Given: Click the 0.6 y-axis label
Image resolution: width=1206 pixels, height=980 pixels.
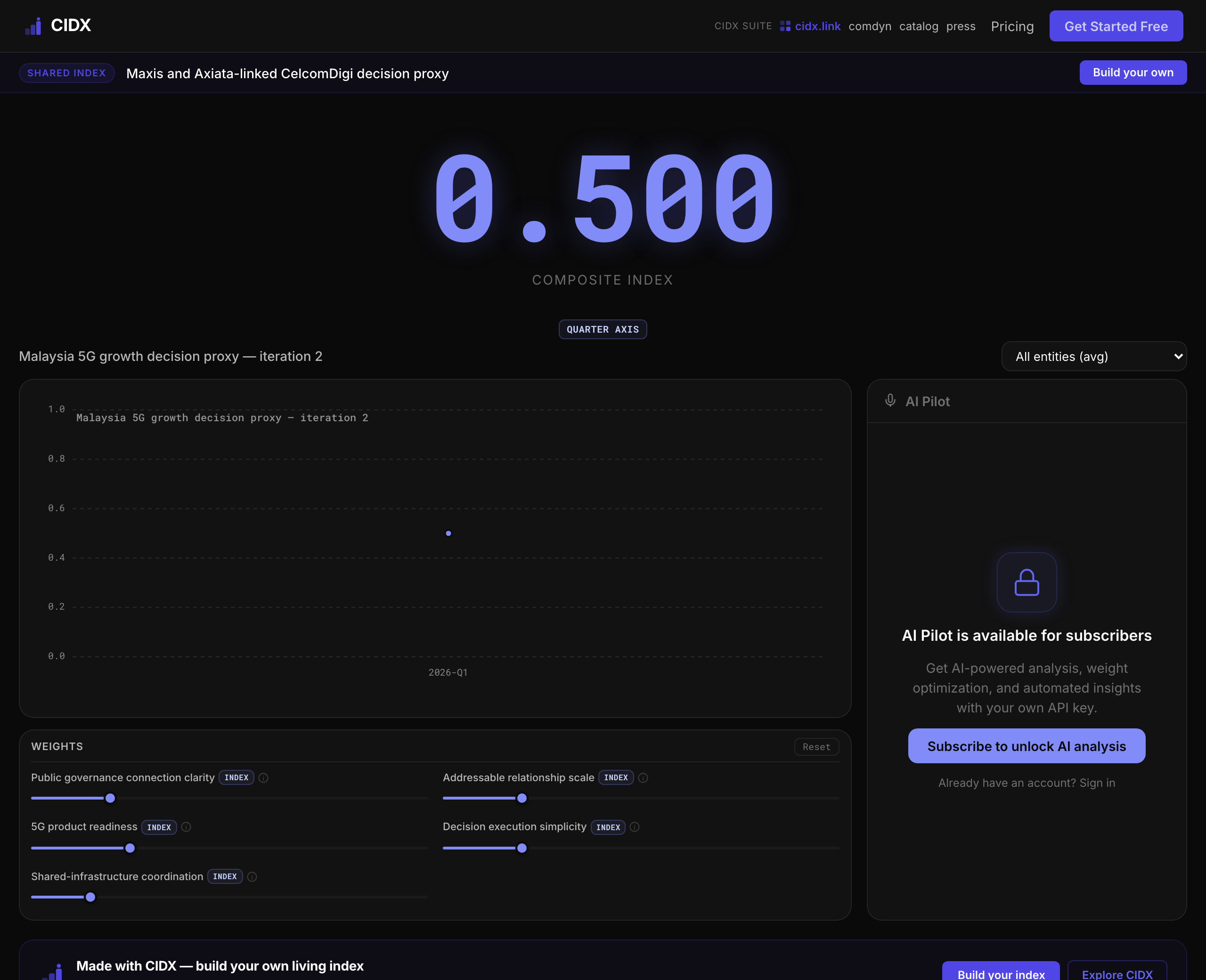Looking at the screenshot, I should coord(57,508).
